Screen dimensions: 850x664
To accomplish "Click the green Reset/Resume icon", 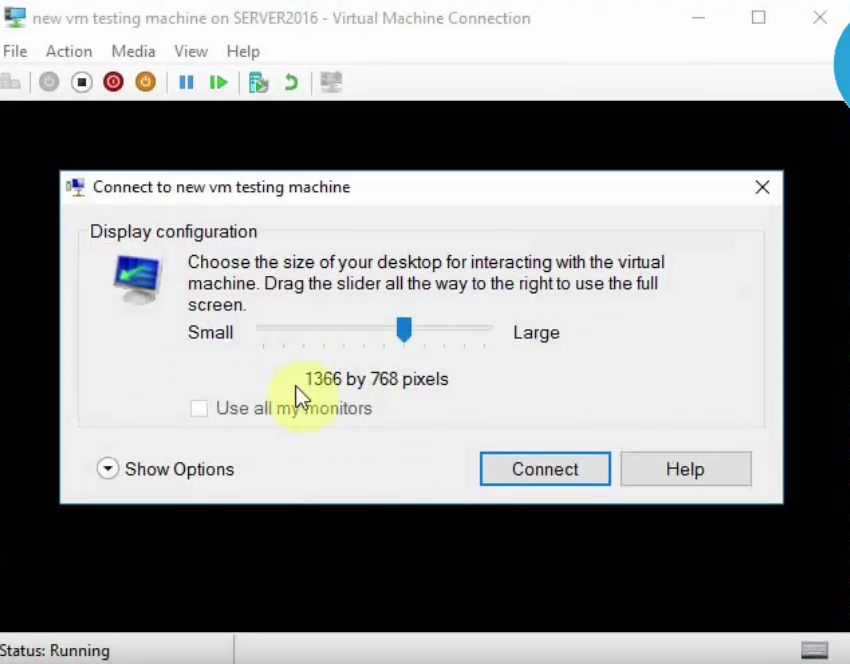I will pyautogui.click(x=218, y=82).
